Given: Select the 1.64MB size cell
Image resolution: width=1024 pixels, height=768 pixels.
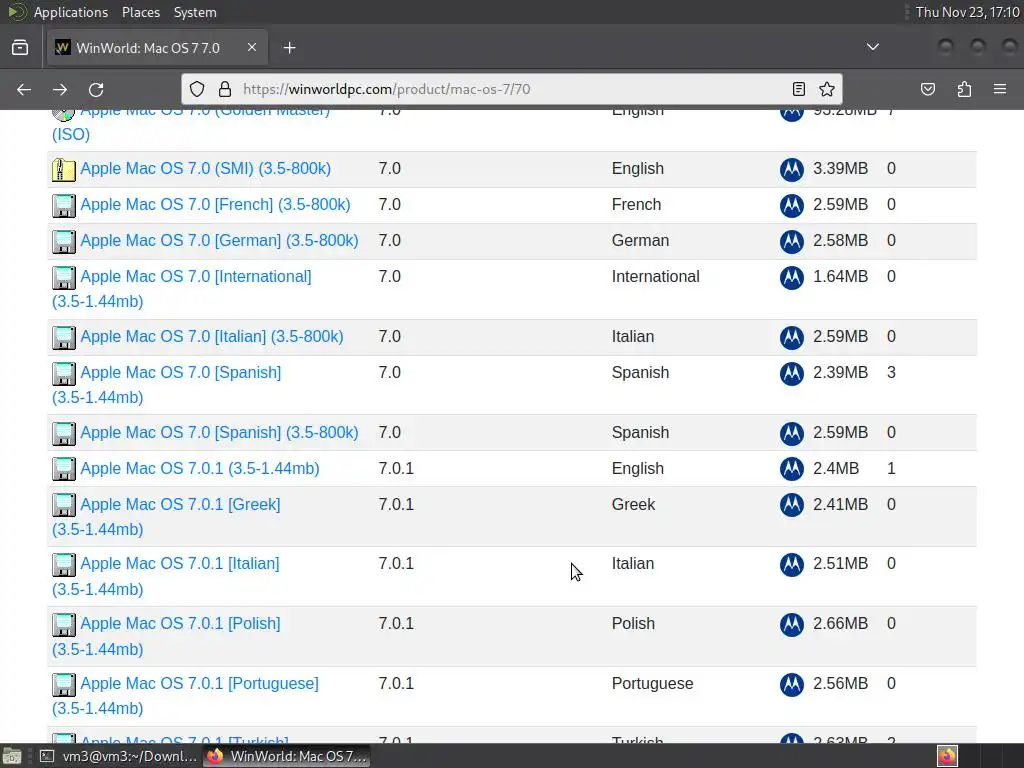Looking at the screenshot, I should pos(840,276).
